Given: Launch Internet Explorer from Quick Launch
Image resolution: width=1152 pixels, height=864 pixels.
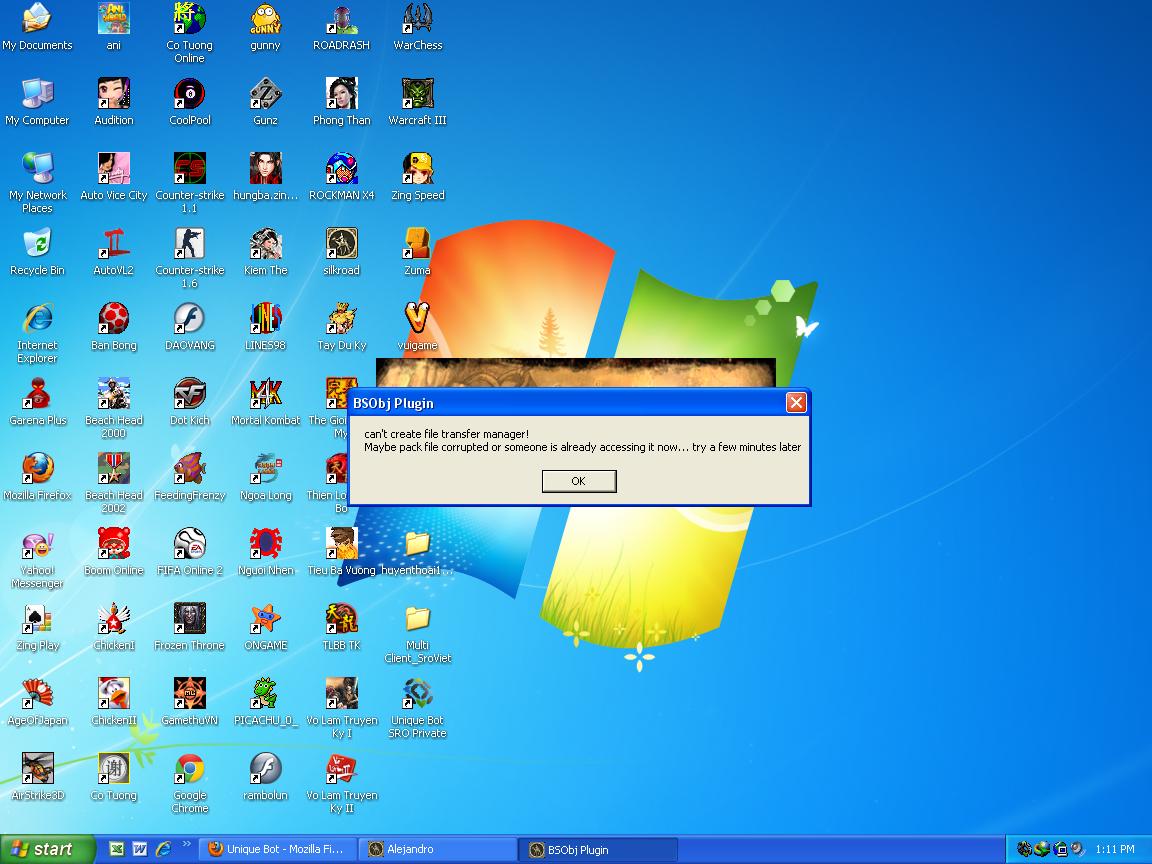Looking at the screenshot, I should point(163,849).
